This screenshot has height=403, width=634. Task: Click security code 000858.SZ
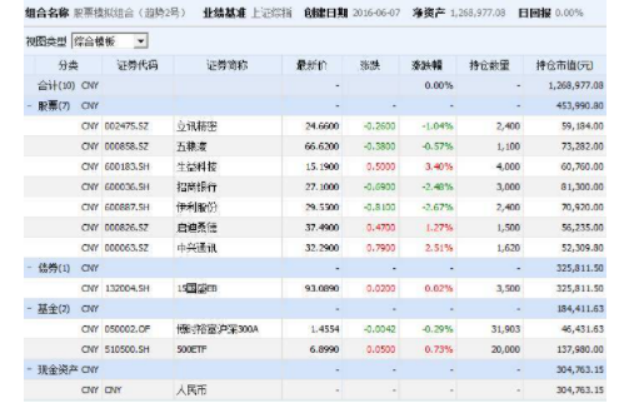click(127, 147)
